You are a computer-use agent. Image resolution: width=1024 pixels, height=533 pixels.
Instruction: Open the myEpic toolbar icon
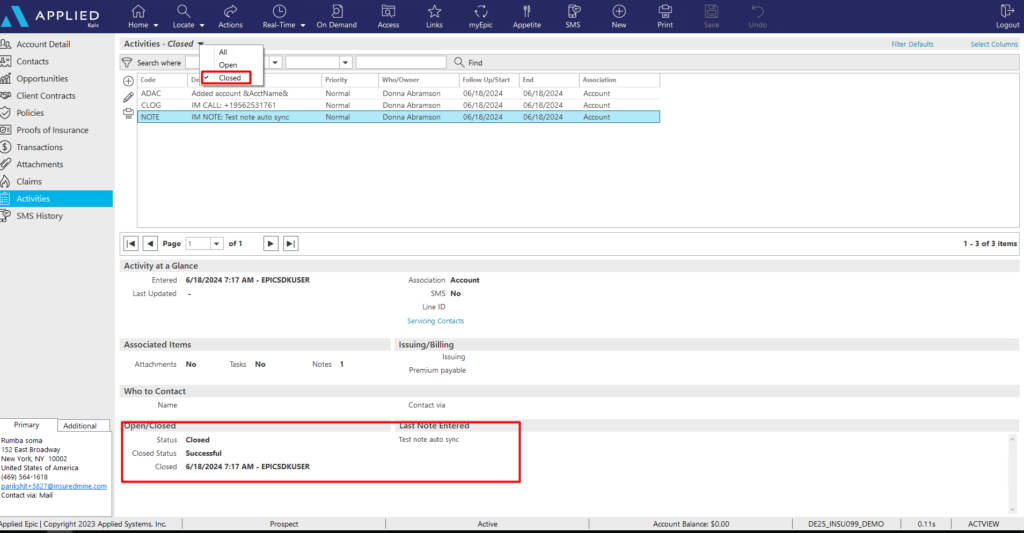coord(481,12)
